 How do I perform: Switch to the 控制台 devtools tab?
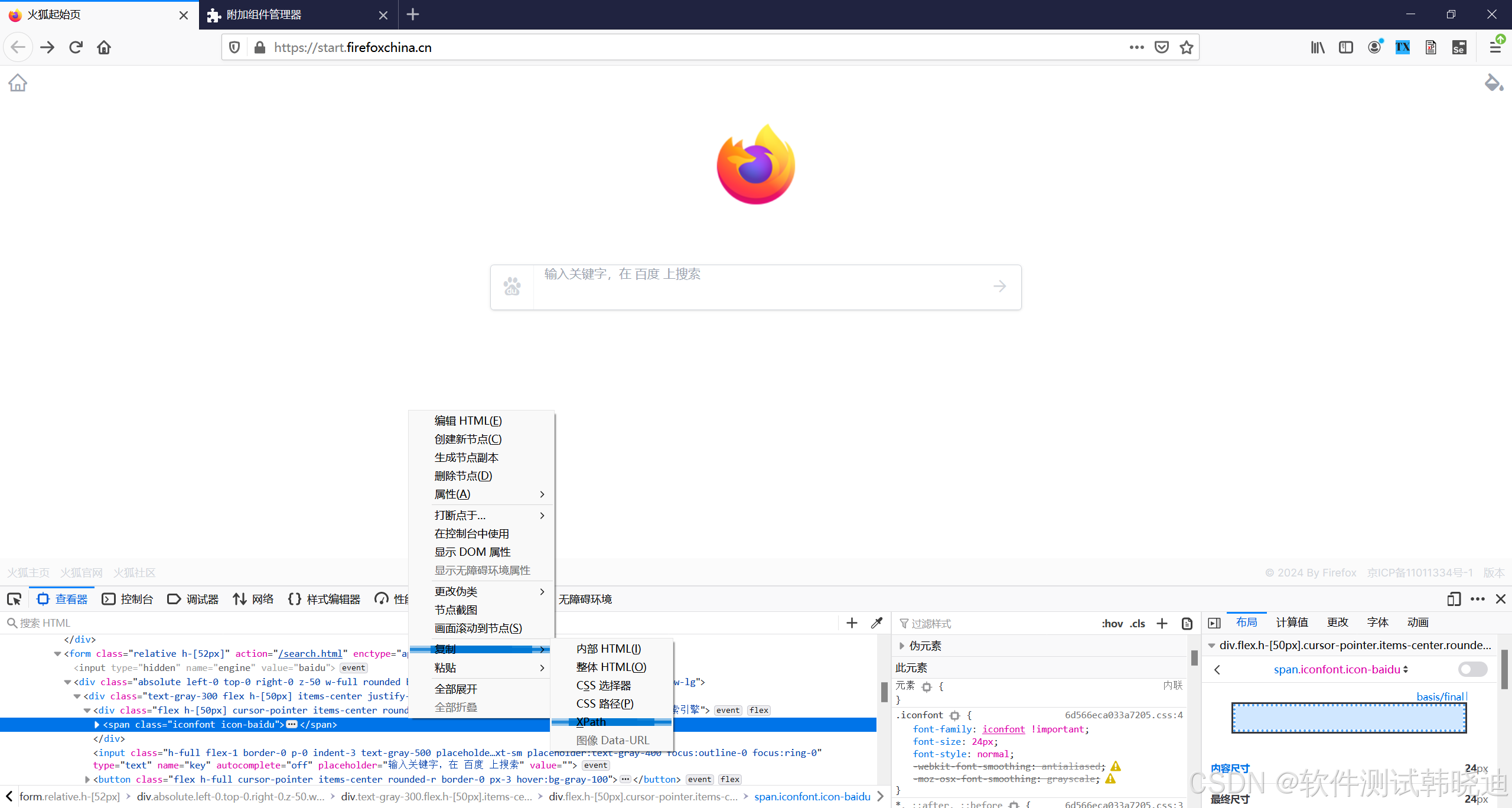pos(128,599)
